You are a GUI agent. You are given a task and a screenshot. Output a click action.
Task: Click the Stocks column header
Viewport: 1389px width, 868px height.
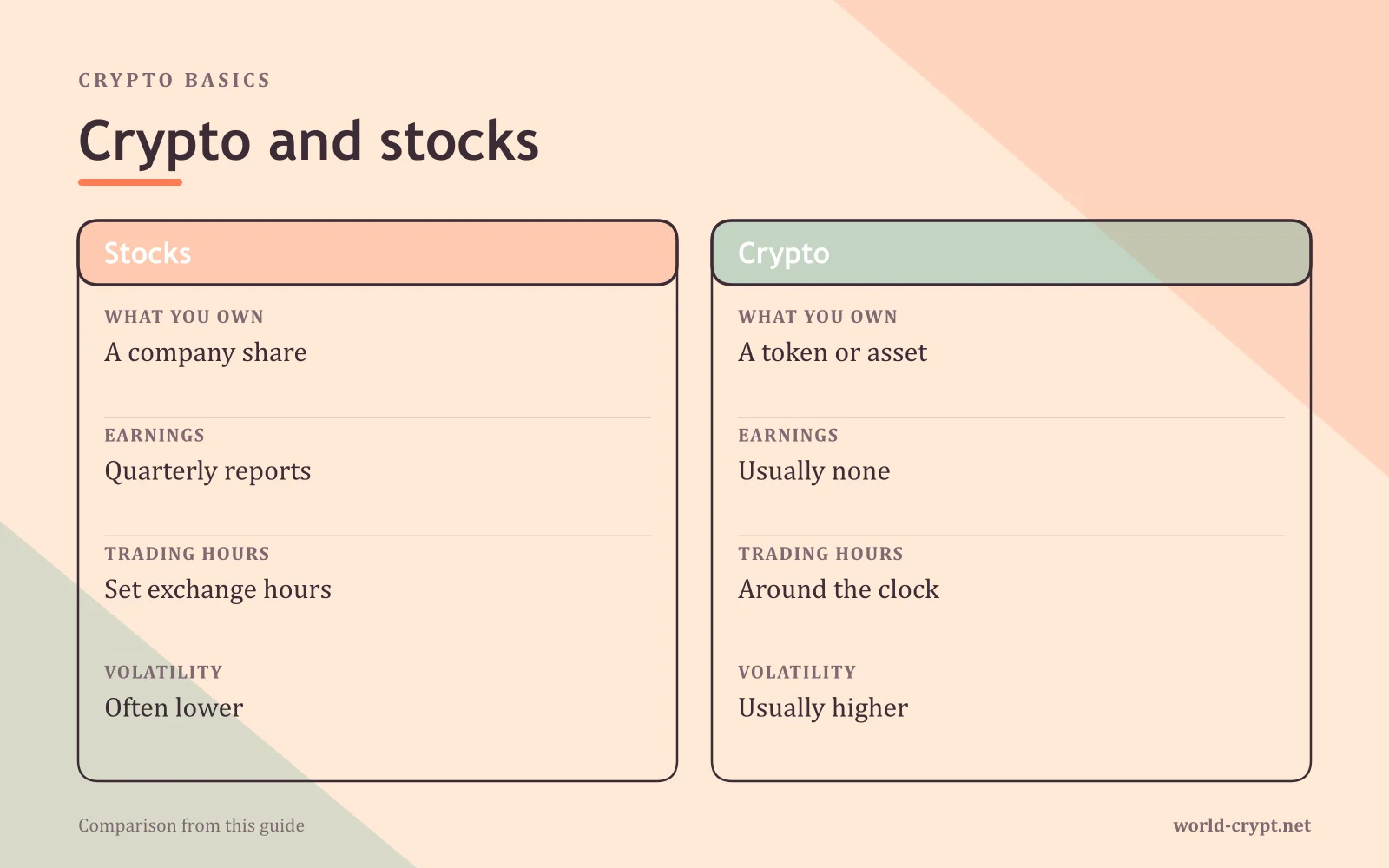[x=378, y=253]
